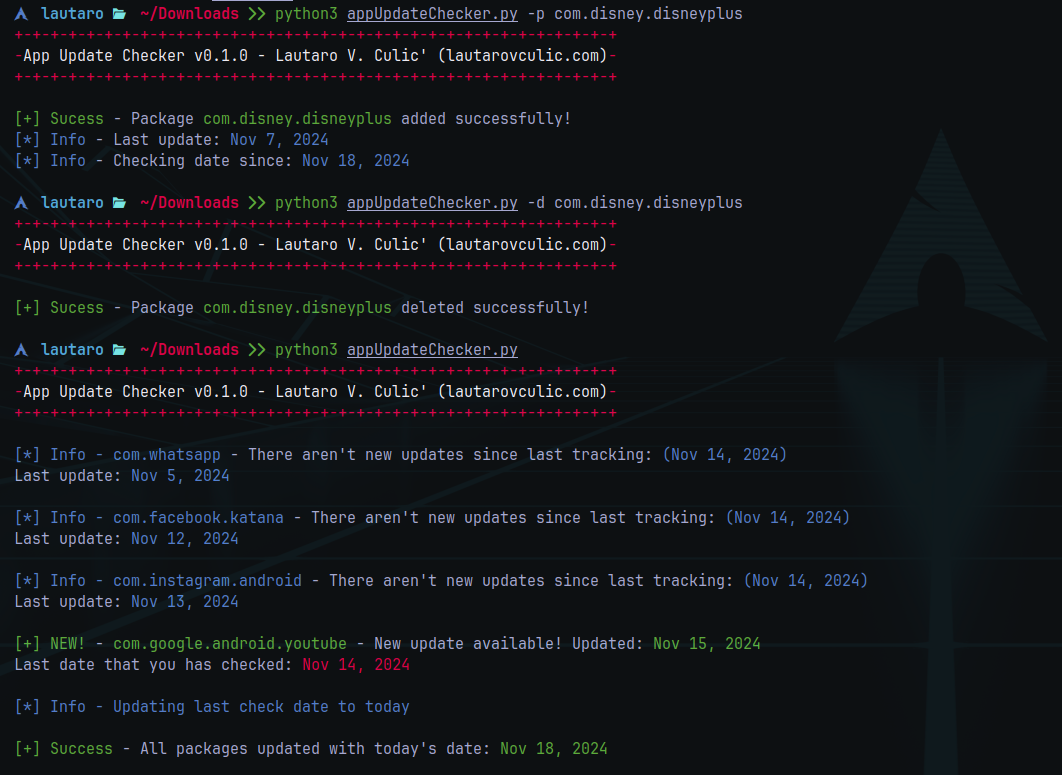The width and height of the screenshot is (1062, 775).
Task: Click com.disney.disneyplus argument after the -d flag
Action: coord(648,203)
